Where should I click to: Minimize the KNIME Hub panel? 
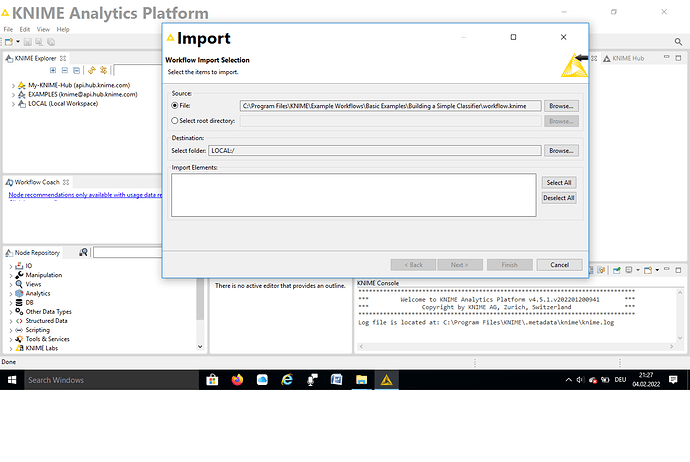[x=667, y=57]
